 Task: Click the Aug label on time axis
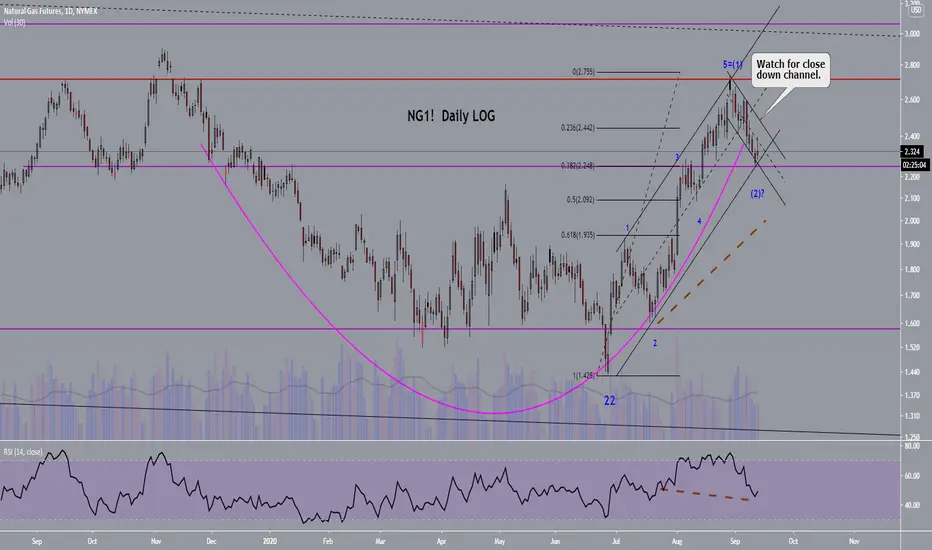[x=676, y=541]
